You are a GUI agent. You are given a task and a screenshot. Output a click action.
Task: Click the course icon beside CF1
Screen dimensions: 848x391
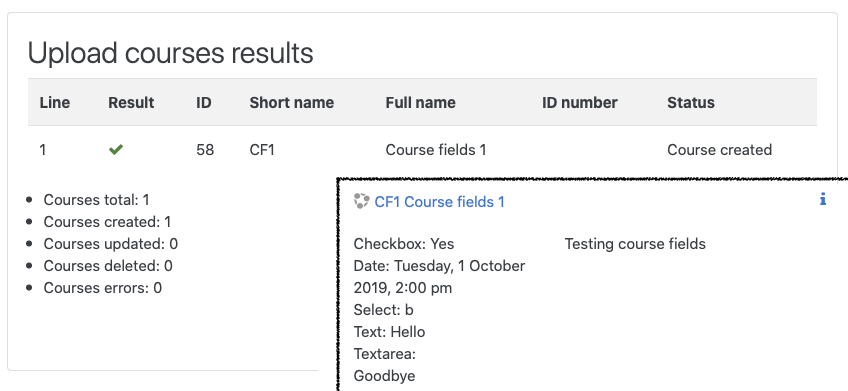click(x=361, y=201)
